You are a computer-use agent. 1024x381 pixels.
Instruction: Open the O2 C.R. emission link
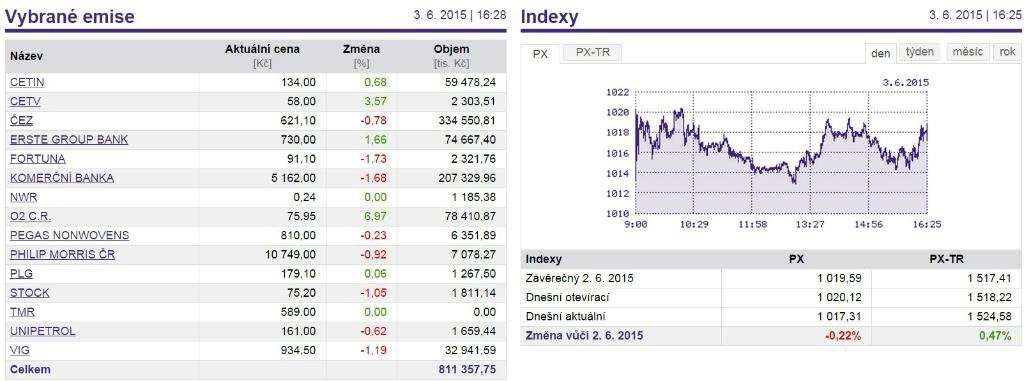click(x=31, y=216)
